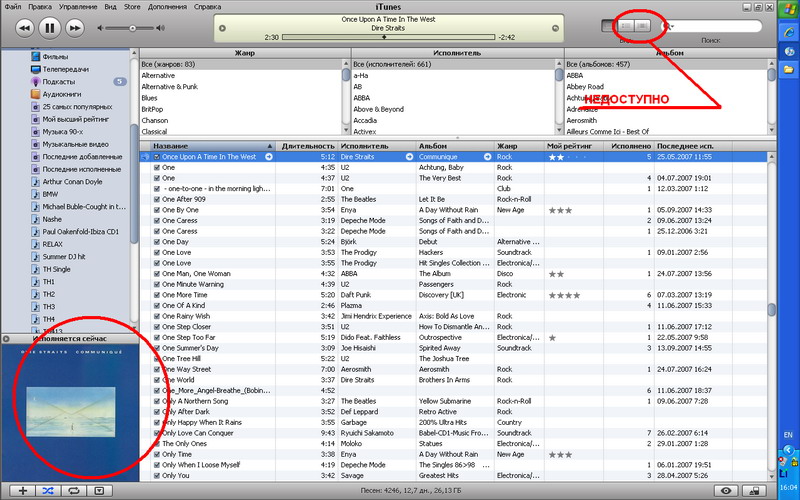
Task: Click right arrow in now playing display
Action: click(555, 28)
